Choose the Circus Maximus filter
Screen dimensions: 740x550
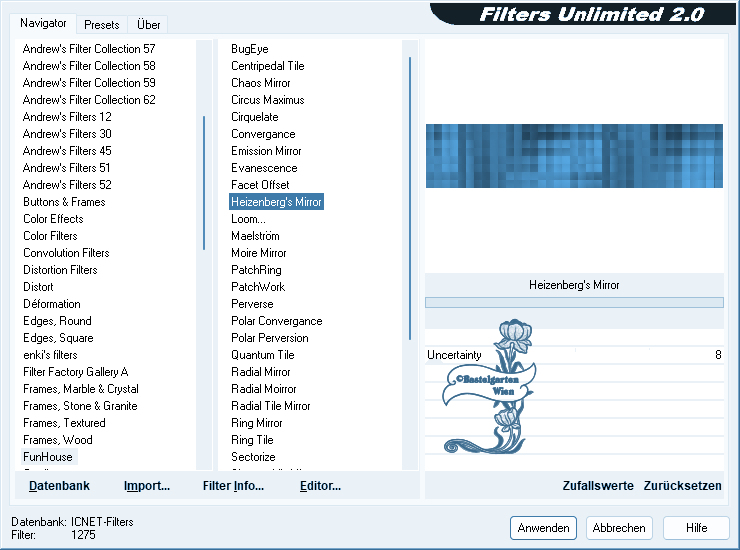click(268, 100)
